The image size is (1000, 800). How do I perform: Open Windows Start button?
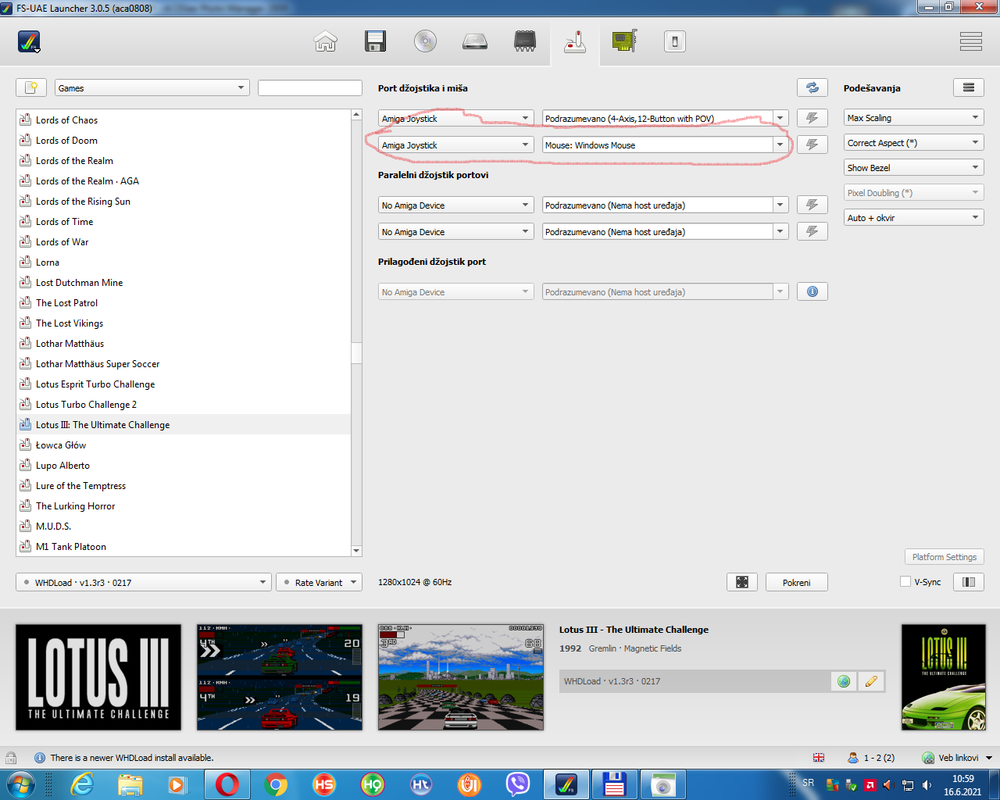coord(19,784)
